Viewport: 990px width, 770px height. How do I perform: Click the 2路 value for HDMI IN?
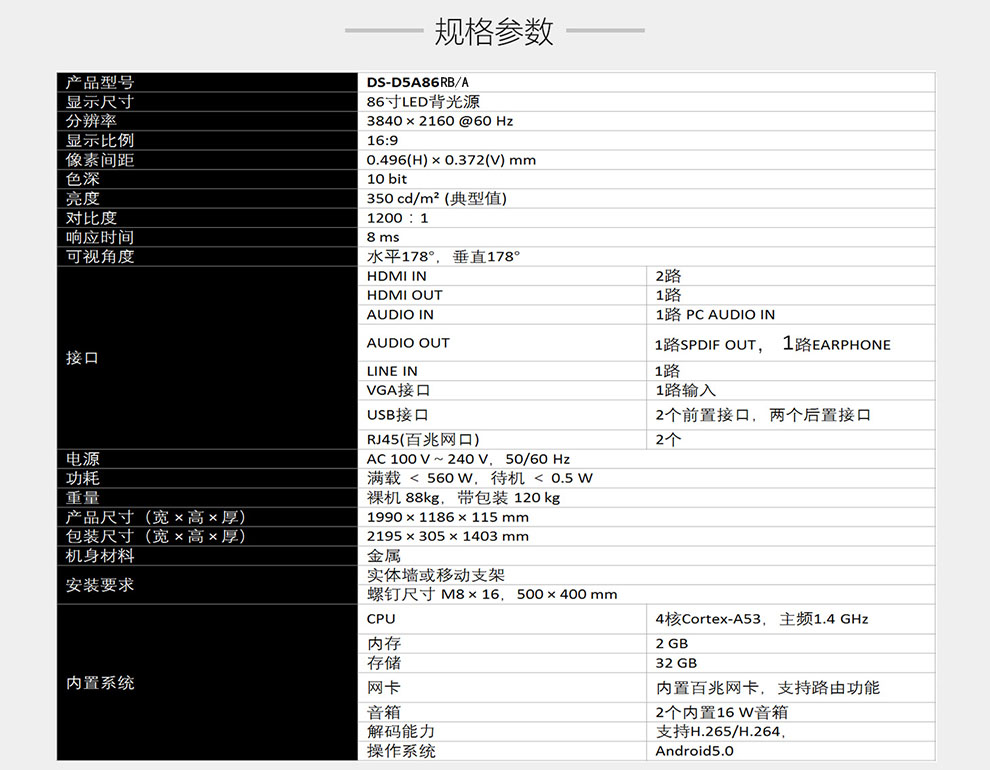tap(668, 276)
